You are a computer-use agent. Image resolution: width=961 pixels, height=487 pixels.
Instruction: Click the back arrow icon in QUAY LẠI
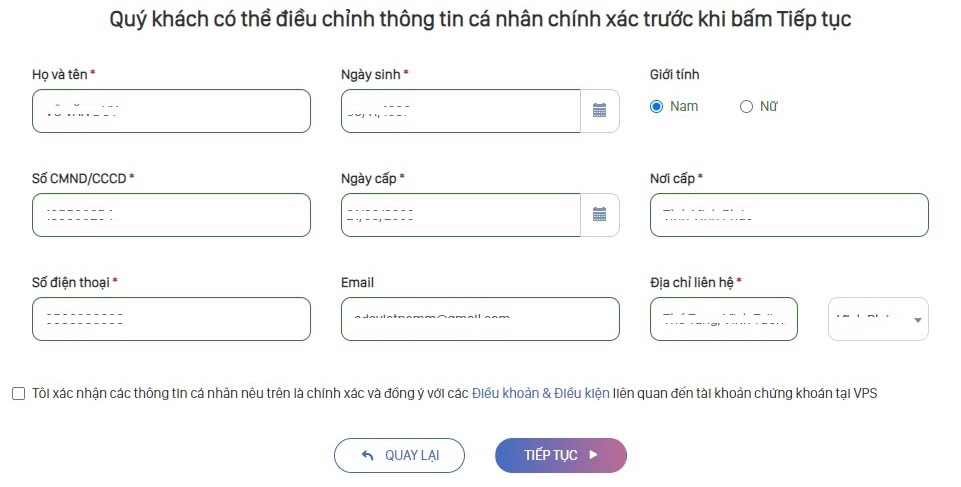coord(367,455)
